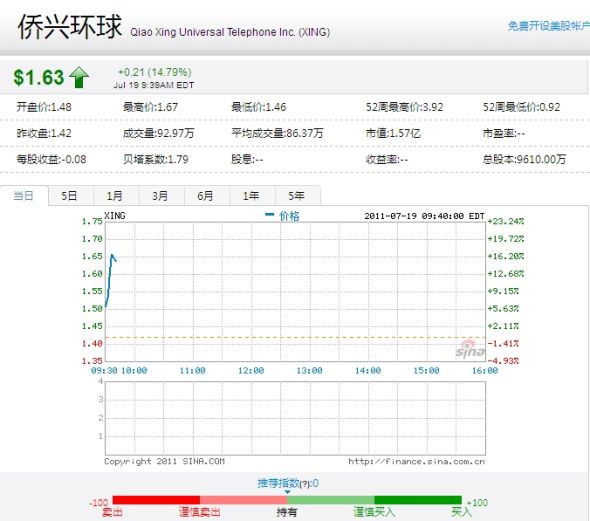Click the 价格 legend marker
Image resolution: width=590 pixels, height=521 pixels.
(x=269, y=215)
